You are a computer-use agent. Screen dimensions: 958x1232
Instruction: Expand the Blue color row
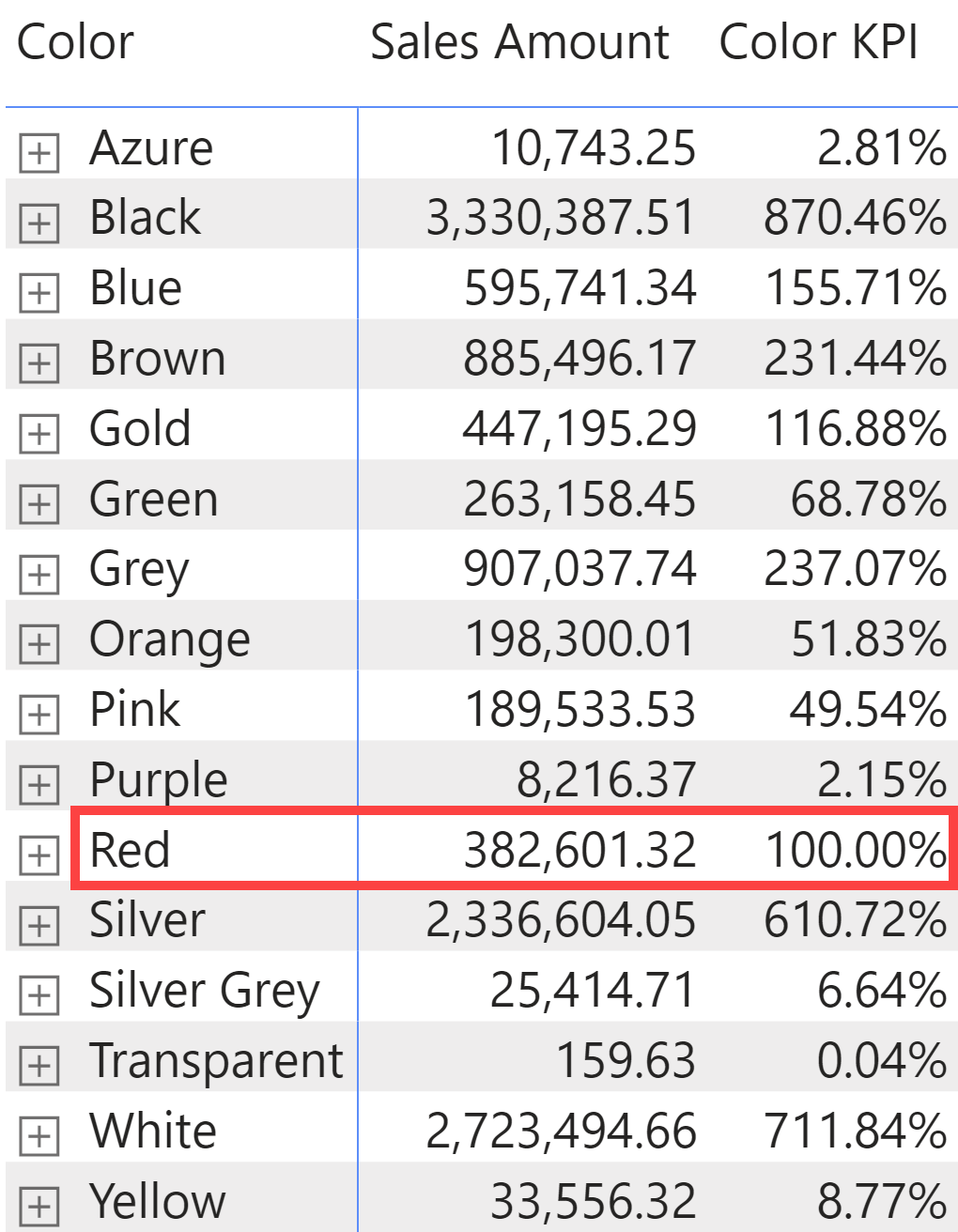coord(39,292)
